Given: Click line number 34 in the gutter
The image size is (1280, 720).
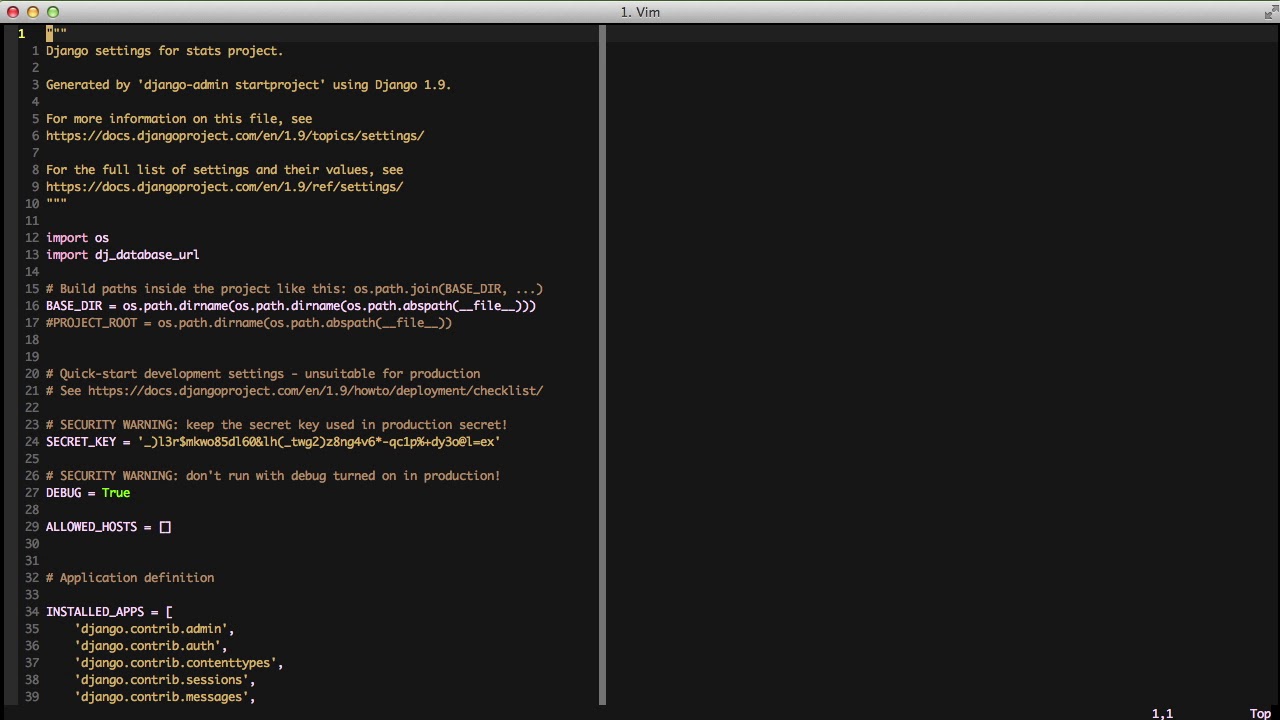Looking at the screenshot, I should (32, 612).
